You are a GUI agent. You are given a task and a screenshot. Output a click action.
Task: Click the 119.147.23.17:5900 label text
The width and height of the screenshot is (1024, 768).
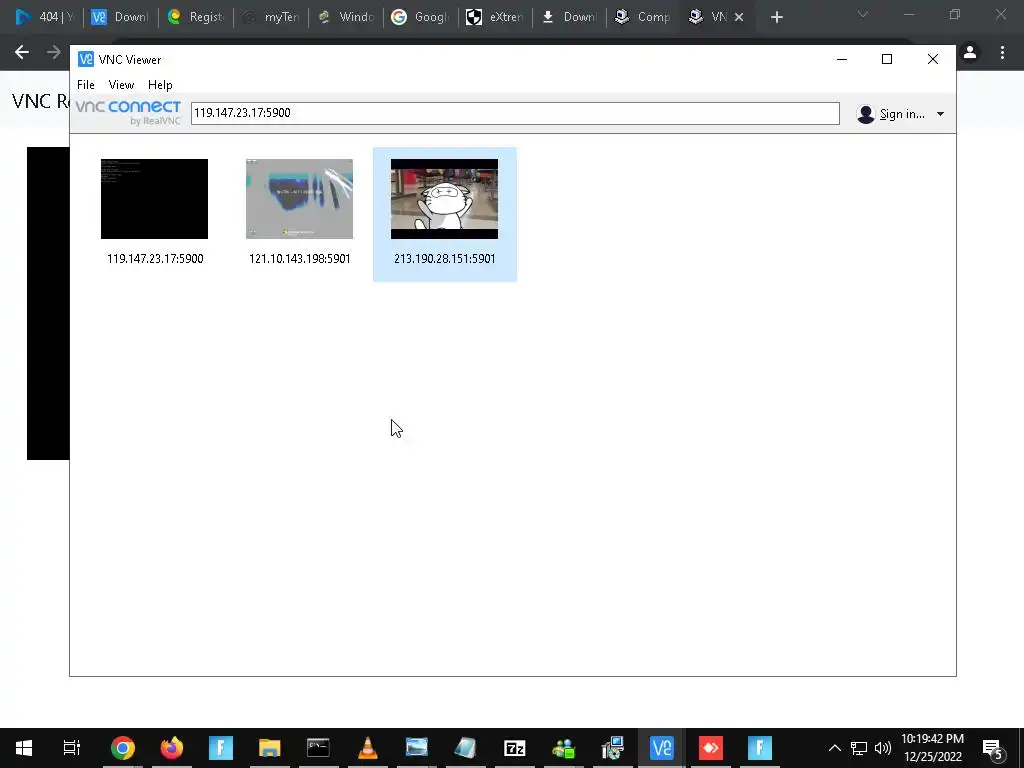(155, 259)
